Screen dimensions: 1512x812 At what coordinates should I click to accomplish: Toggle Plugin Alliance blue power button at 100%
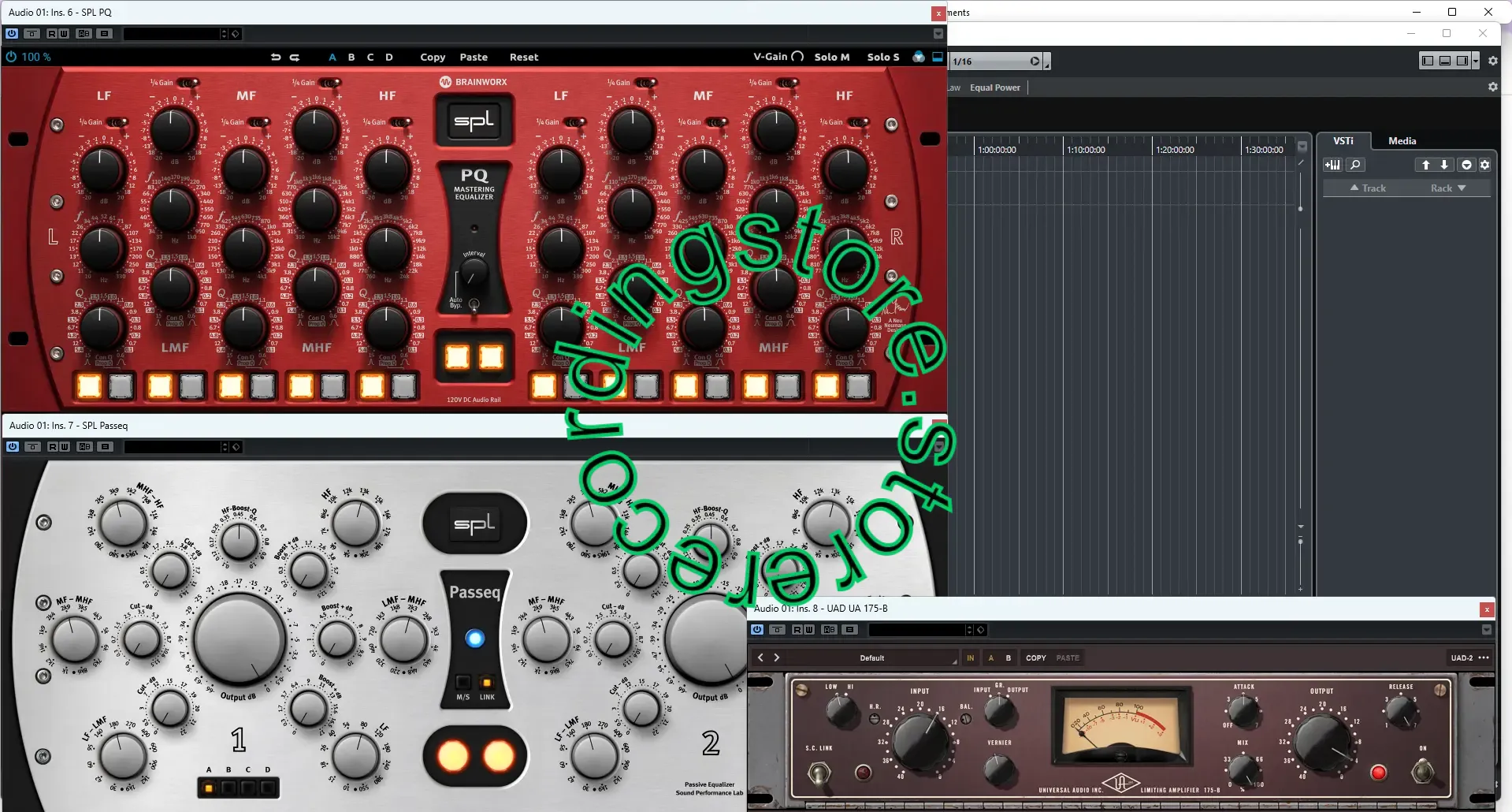(11, 57)
